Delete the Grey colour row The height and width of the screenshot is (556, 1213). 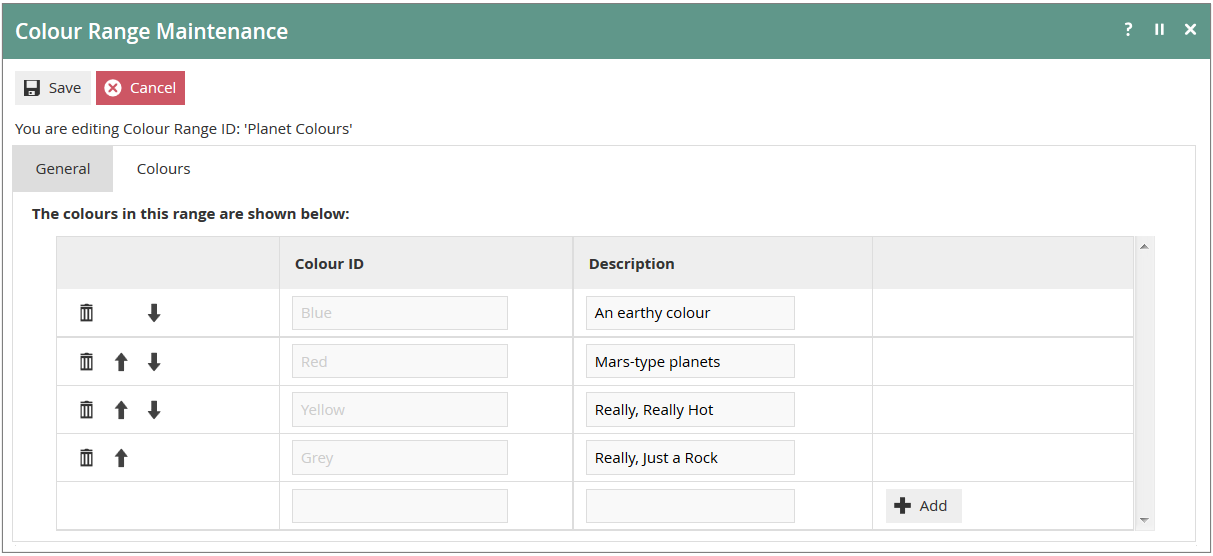coord(87,458)
